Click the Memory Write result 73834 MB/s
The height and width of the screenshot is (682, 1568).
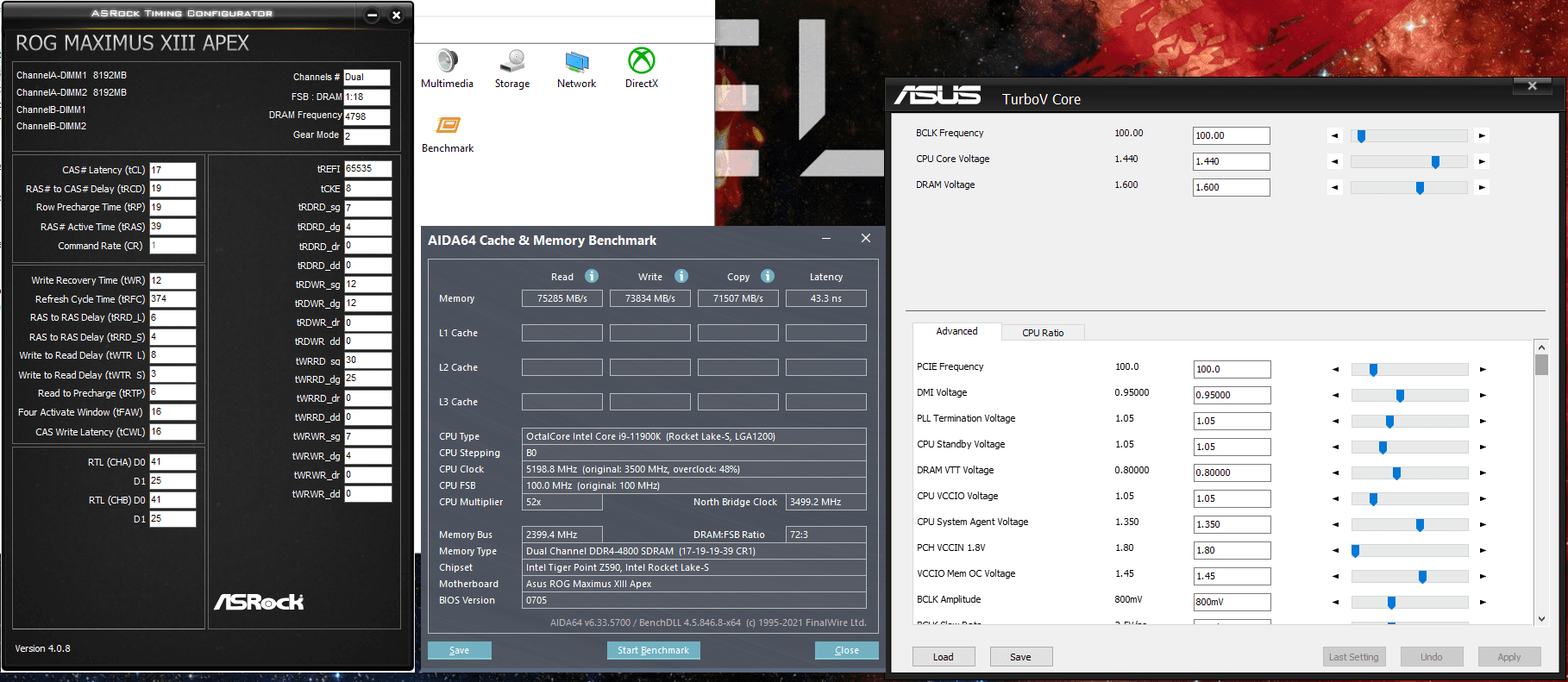650,298
